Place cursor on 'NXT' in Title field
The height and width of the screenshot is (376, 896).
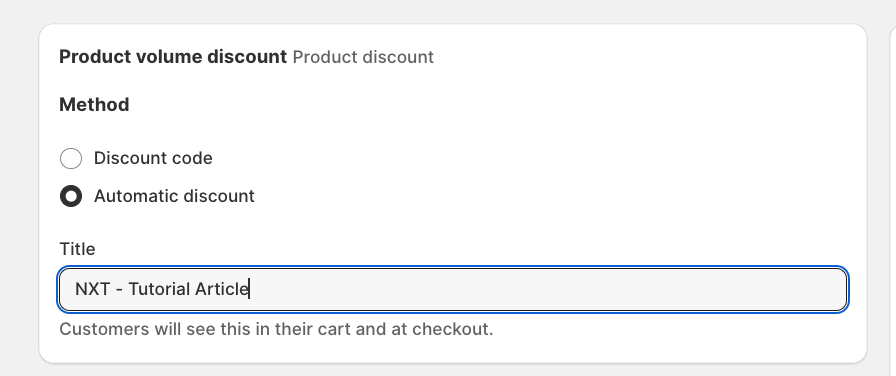click(93, 289)
